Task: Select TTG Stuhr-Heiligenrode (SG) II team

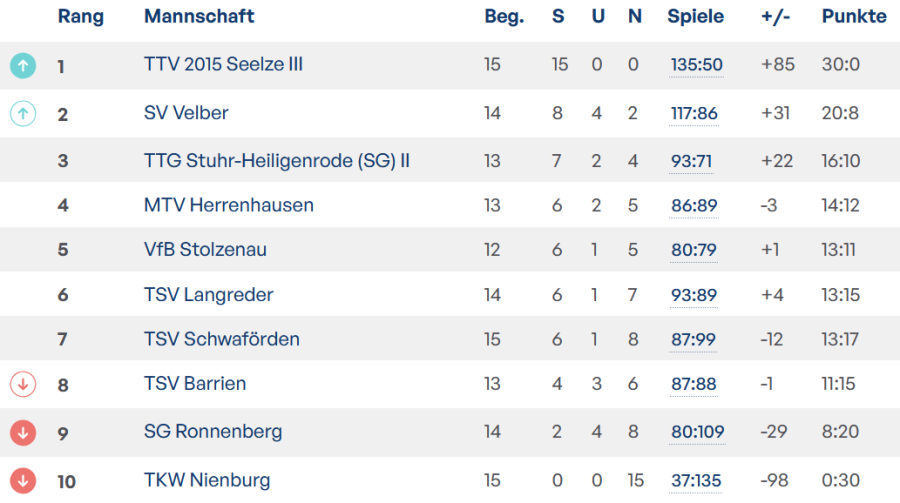Action: click(277, 160)
